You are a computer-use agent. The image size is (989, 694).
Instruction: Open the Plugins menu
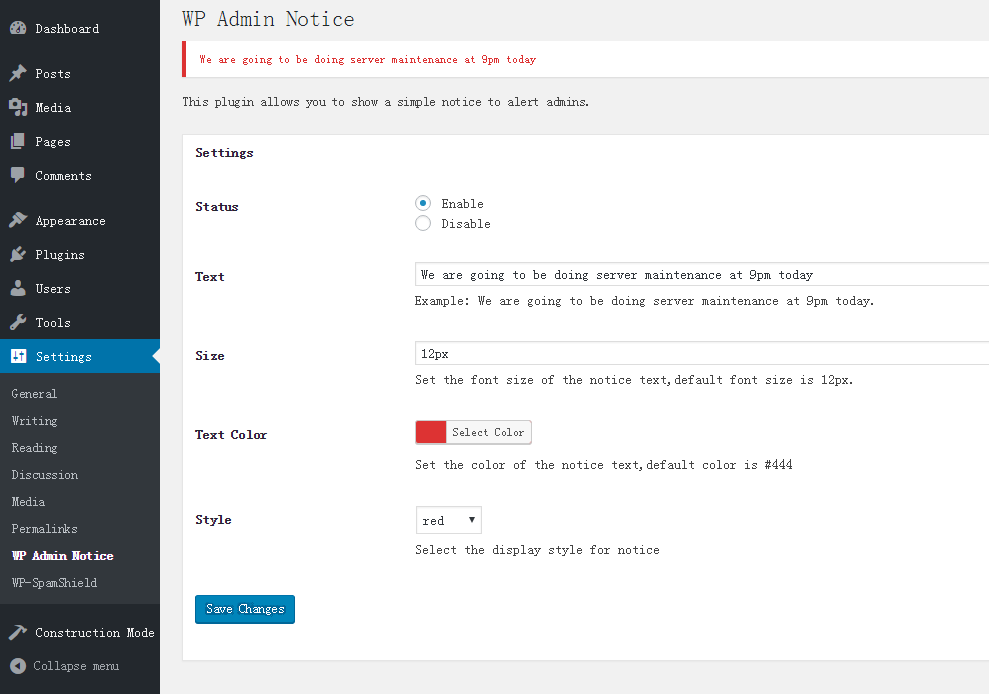coord(60,255)
